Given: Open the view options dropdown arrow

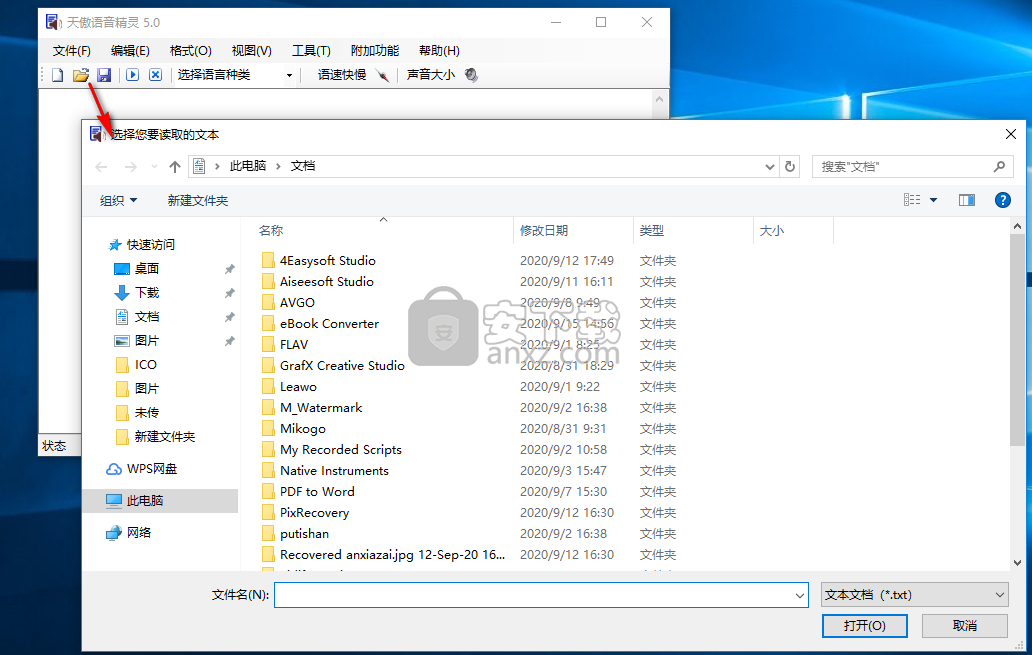Looking at the screenshot, I should coord(933,199).
